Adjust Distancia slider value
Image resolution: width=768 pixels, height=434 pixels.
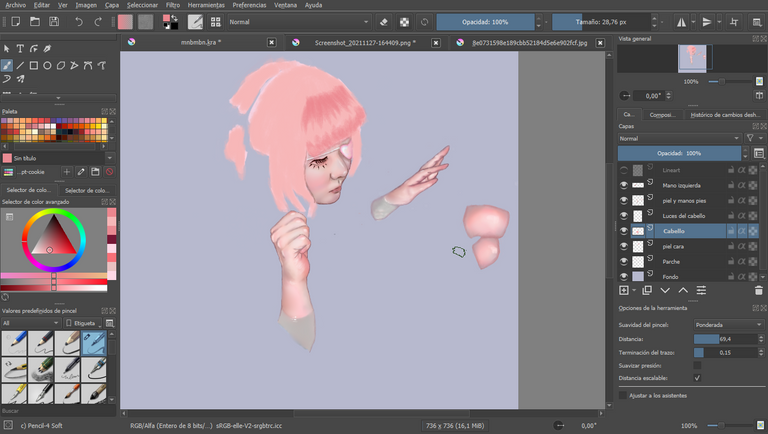pyautogui.click(x=725, y=339)
